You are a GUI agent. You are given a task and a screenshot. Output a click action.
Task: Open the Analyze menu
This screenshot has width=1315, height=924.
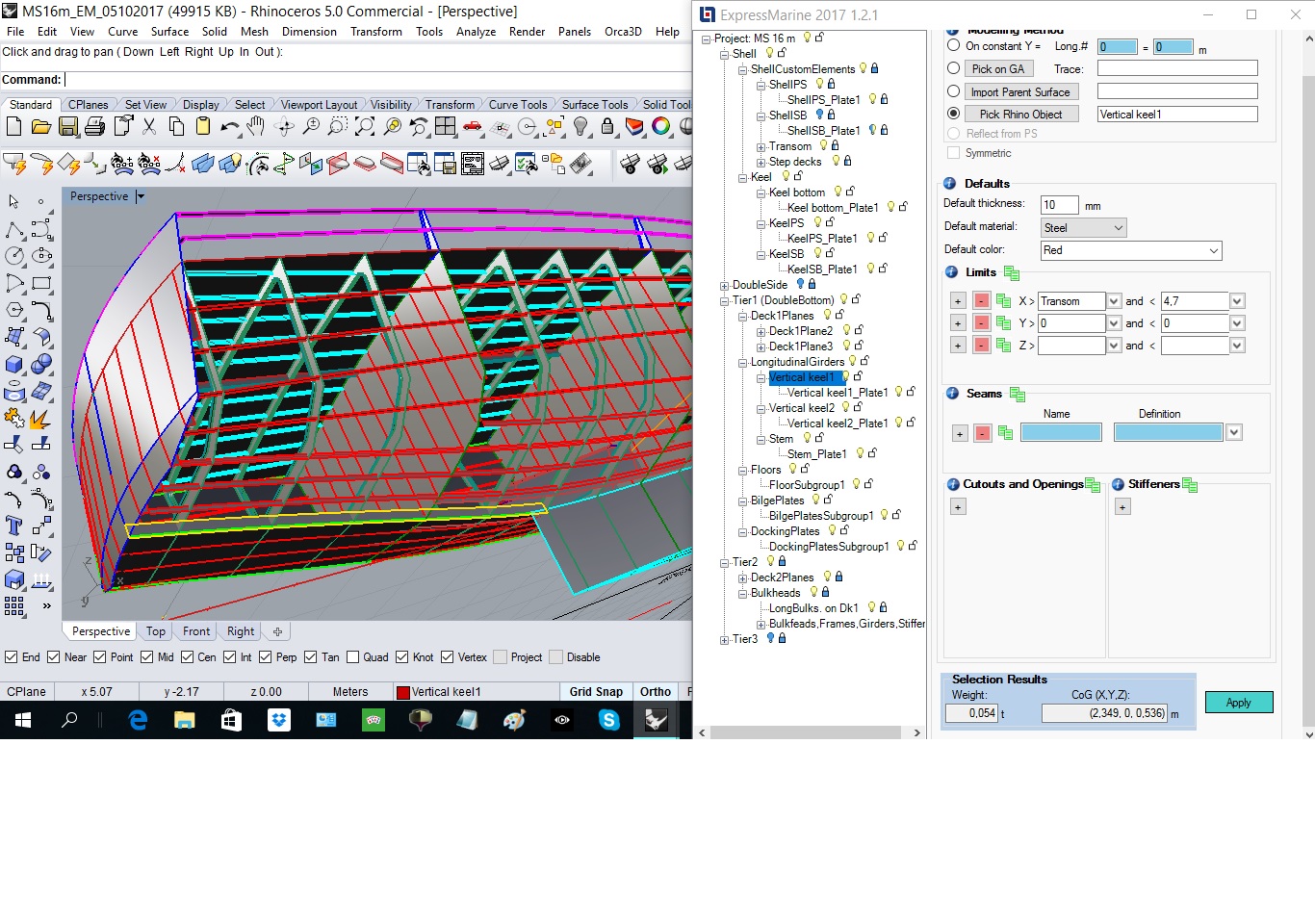point(476,32)
